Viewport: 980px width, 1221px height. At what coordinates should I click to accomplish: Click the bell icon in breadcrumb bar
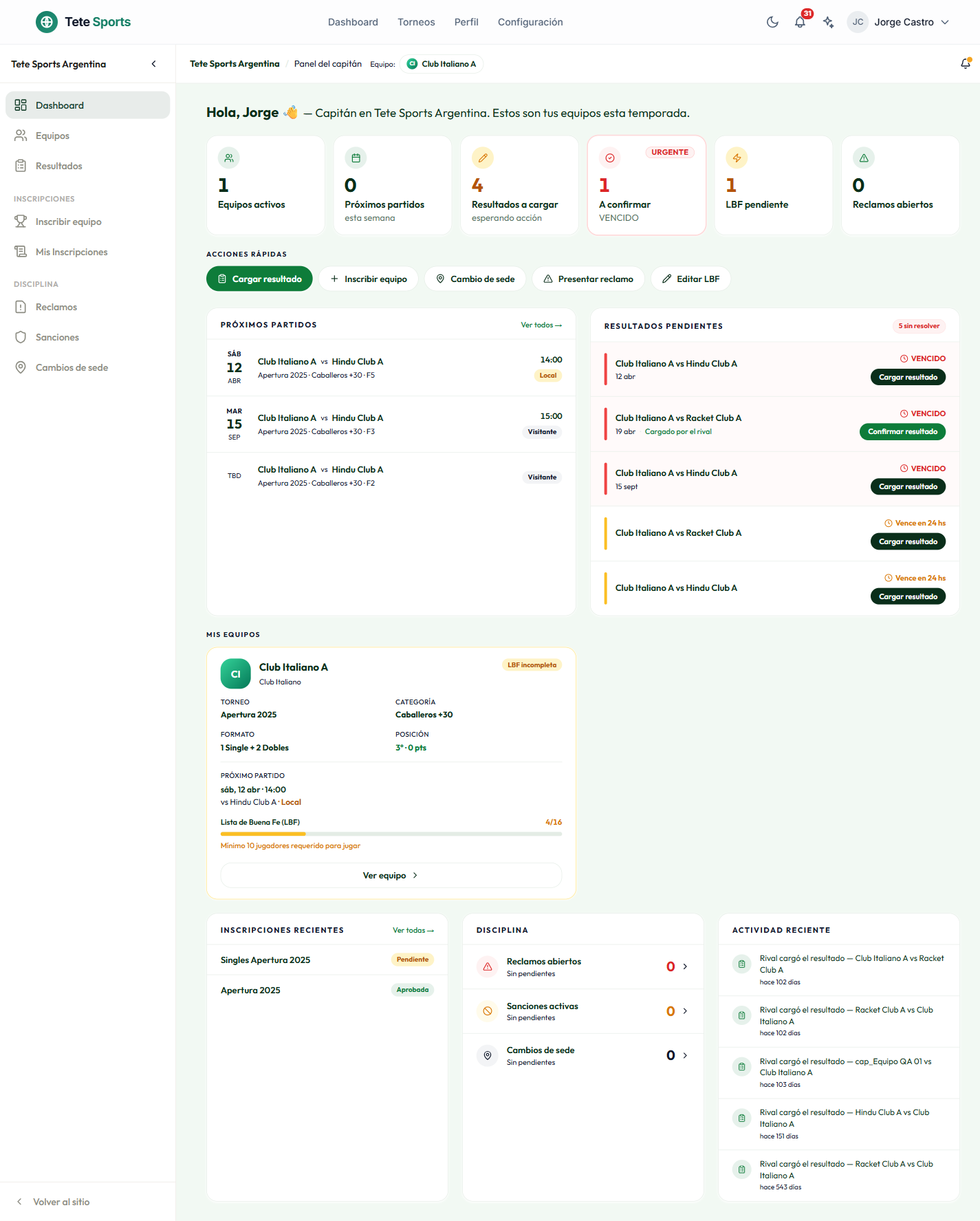[x=966, y=64]
